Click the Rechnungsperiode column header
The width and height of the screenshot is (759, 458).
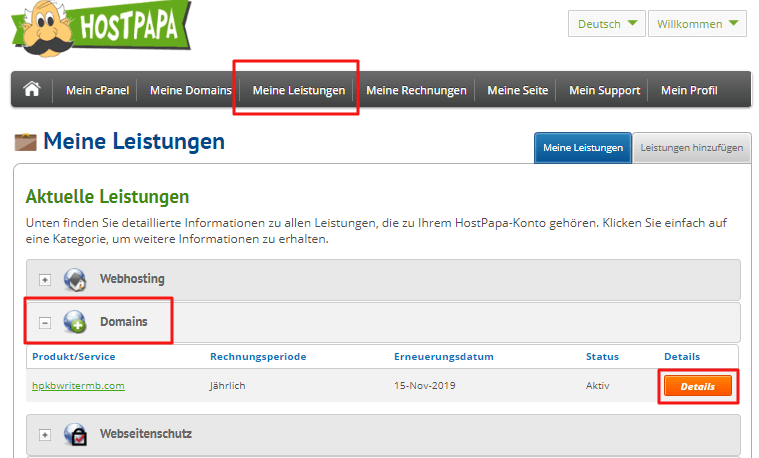point(258,357)
